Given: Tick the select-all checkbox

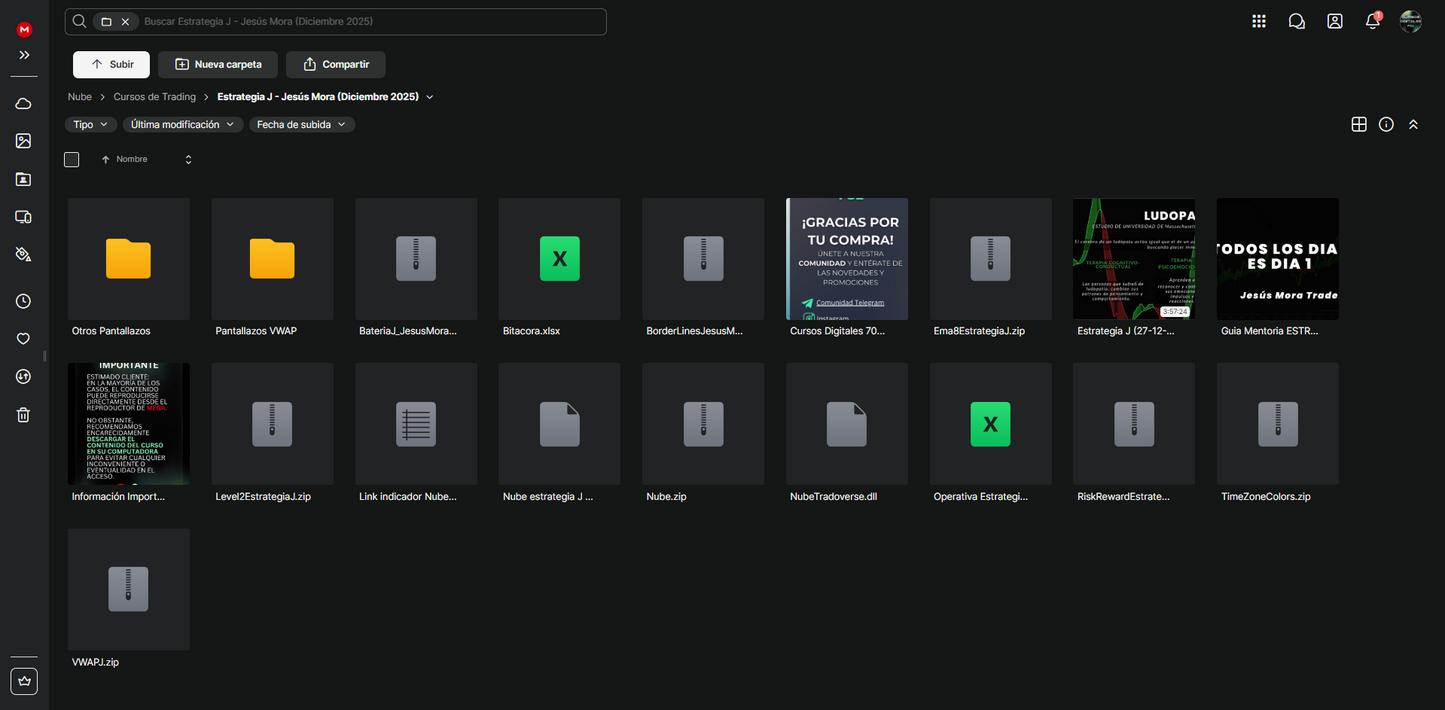Looking at the screenshot, I should coord(72,160).
